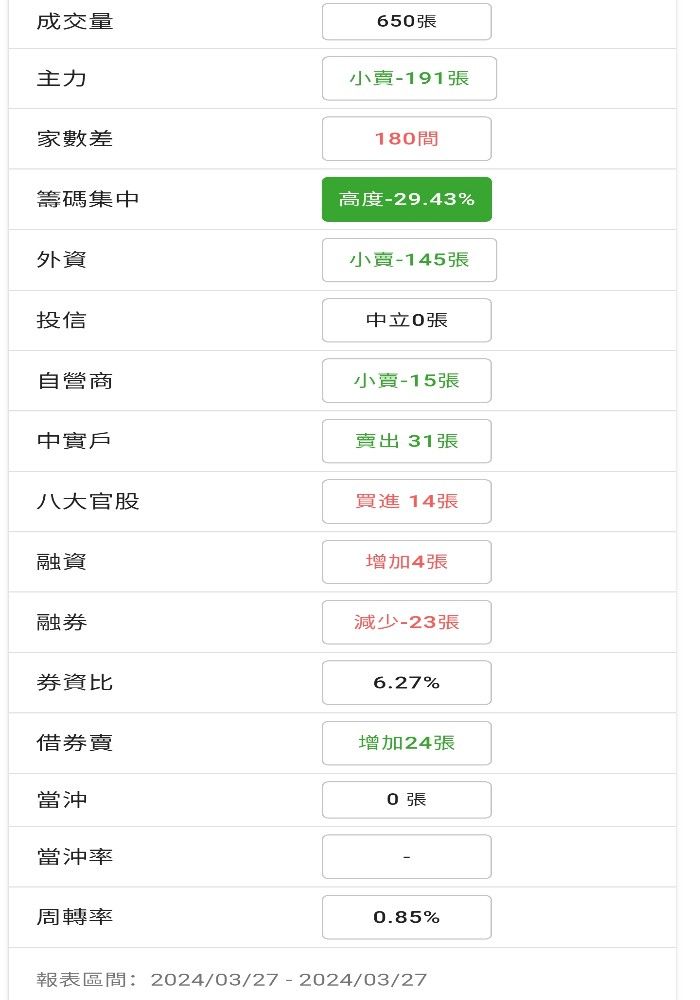700x1000 pixels.
Task: Select the 券資比 6.27% value box
Action: point(406,682)
